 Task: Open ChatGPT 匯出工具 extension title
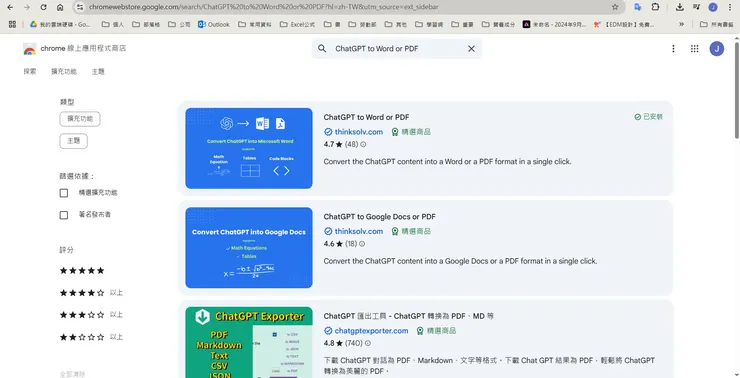click(409, 316)
